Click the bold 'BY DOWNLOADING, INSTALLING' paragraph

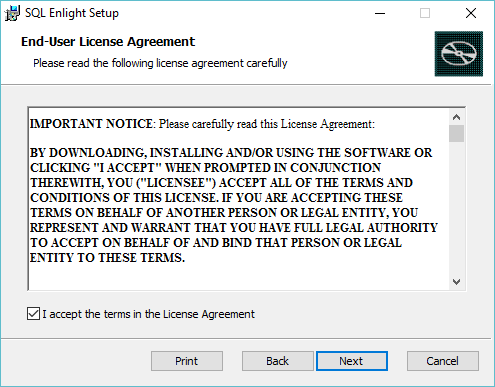coord(233,205)
